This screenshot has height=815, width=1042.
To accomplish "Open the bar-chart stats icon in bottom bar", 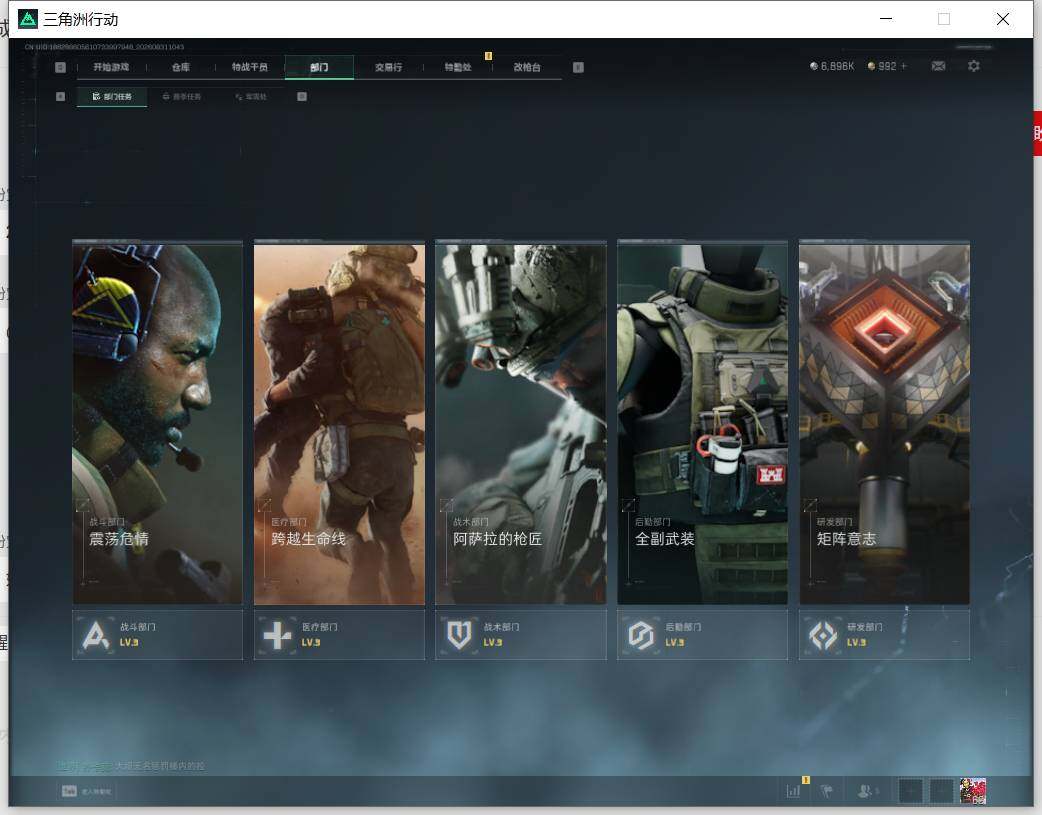I will [793, 790].
